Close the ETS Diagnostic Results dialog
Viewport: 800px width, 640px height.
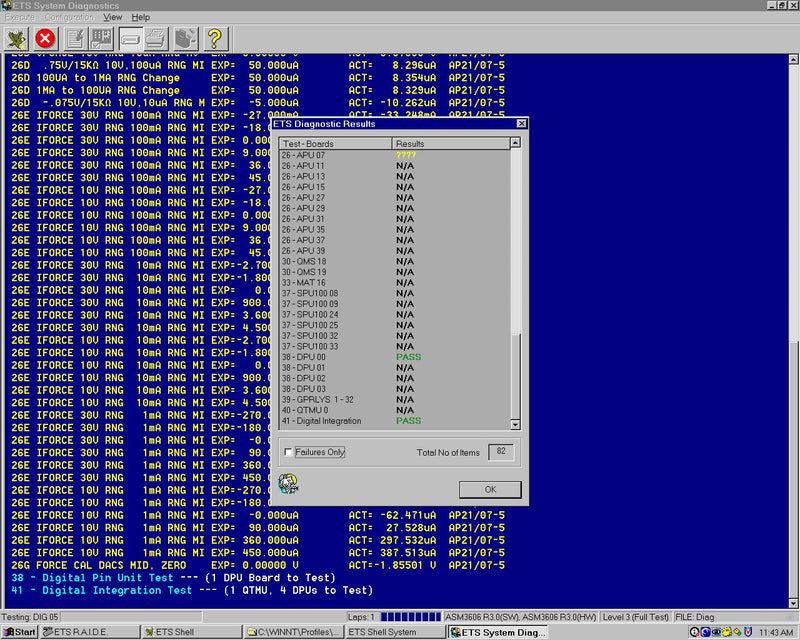tap(518, 124)
